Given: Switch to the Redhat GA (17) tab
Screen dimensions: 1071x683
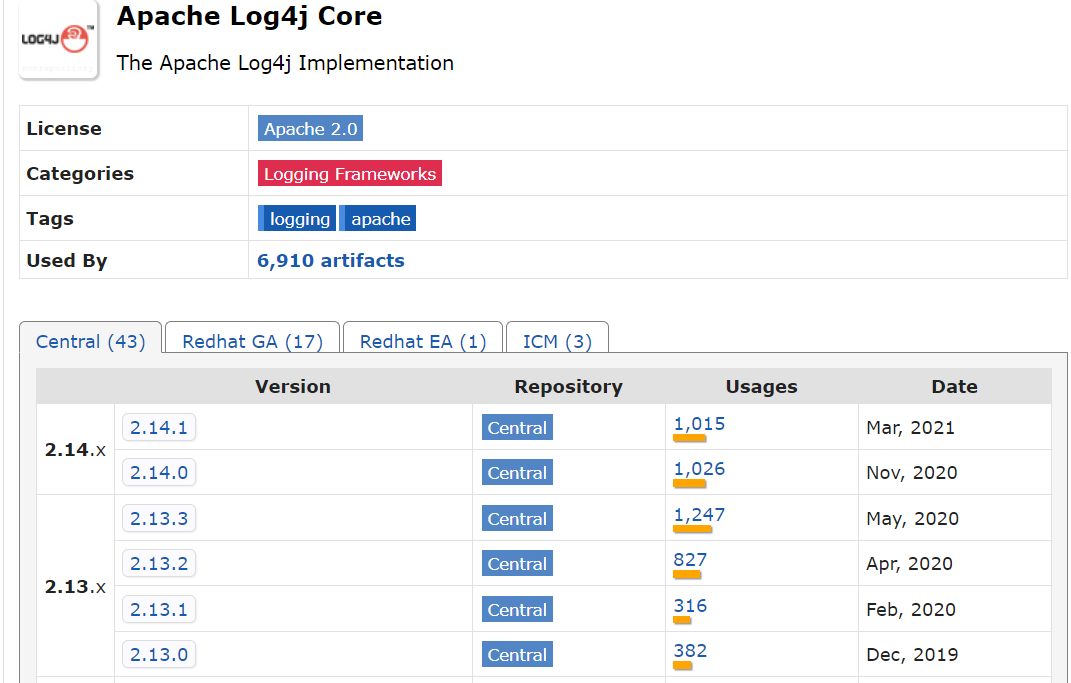Looking at the screenshot, I should 252,341.
